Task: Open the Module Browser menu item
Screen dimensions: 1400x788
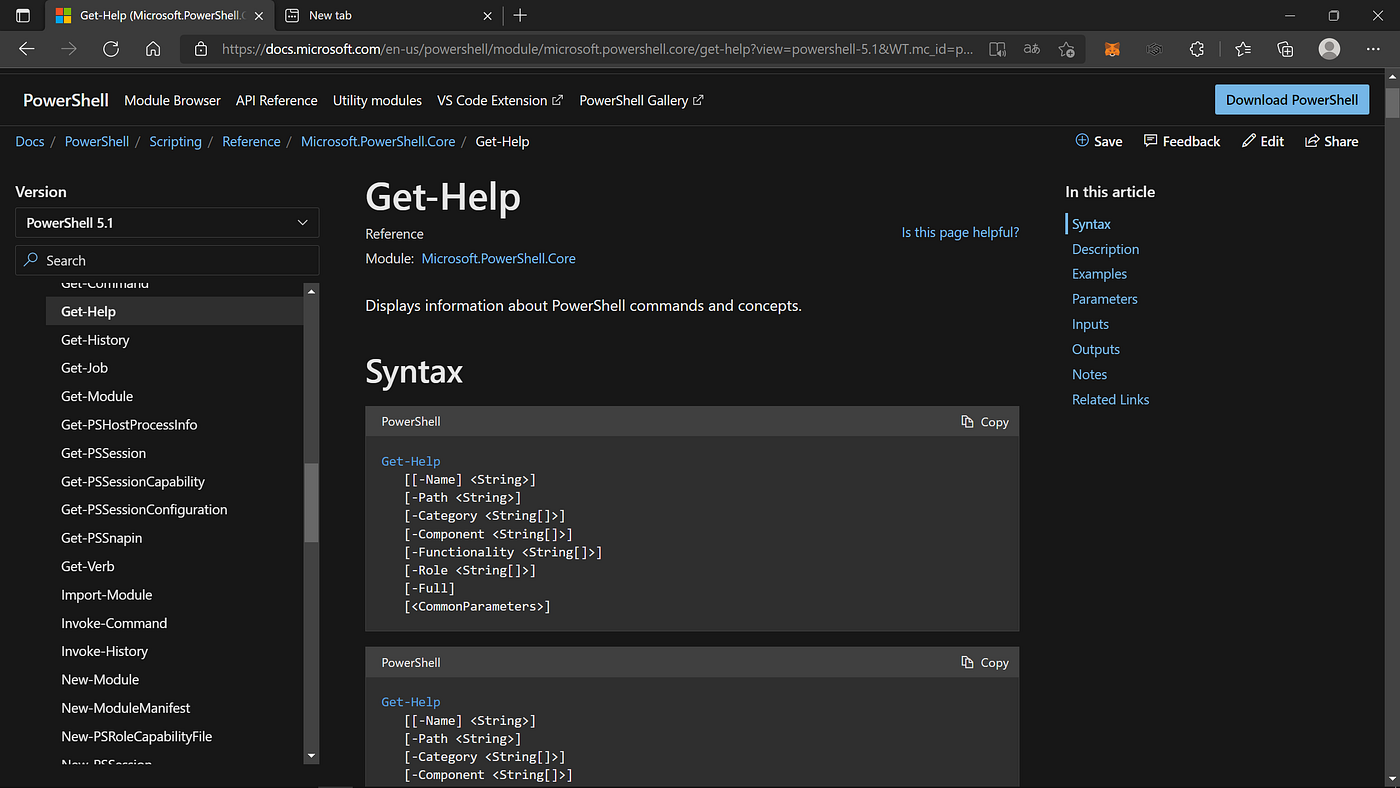Action: point(172,100)
